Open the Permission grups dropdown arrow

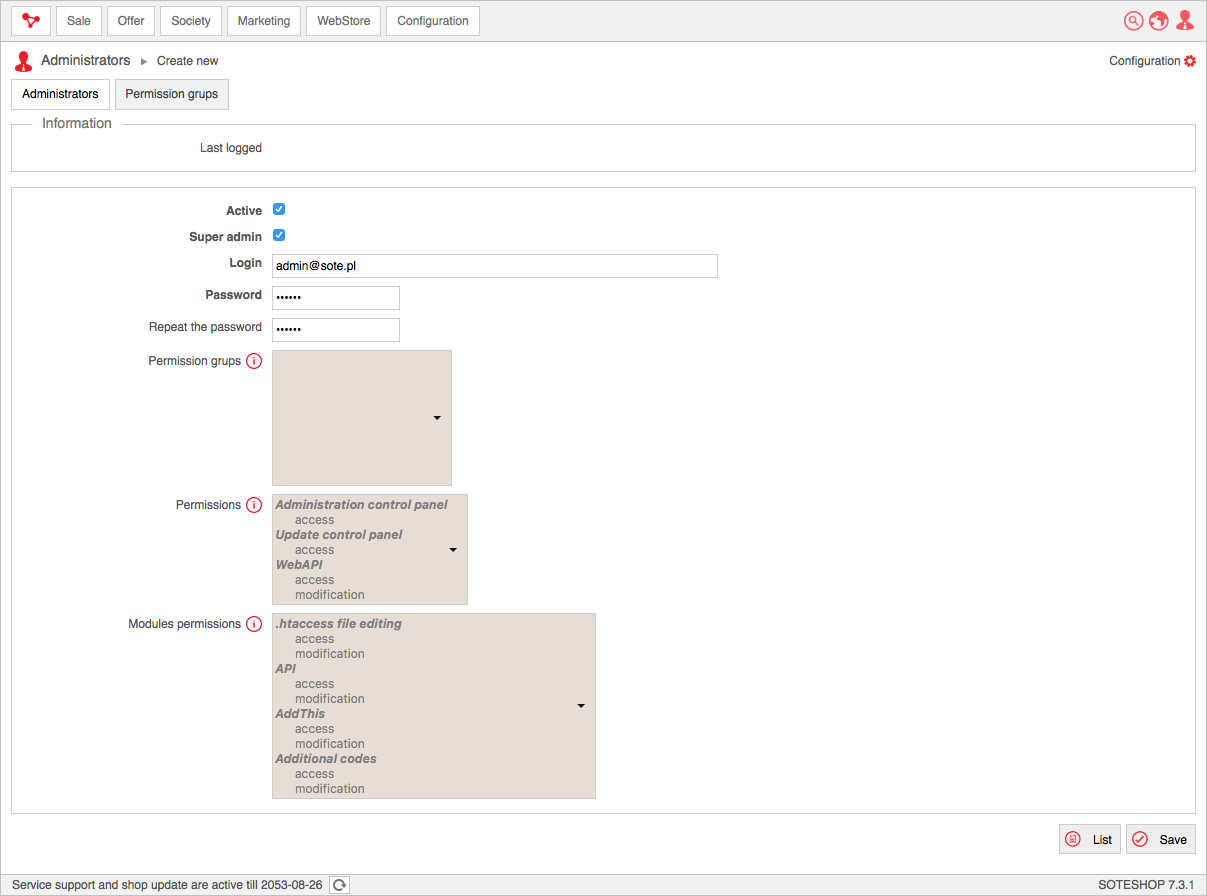437,418
